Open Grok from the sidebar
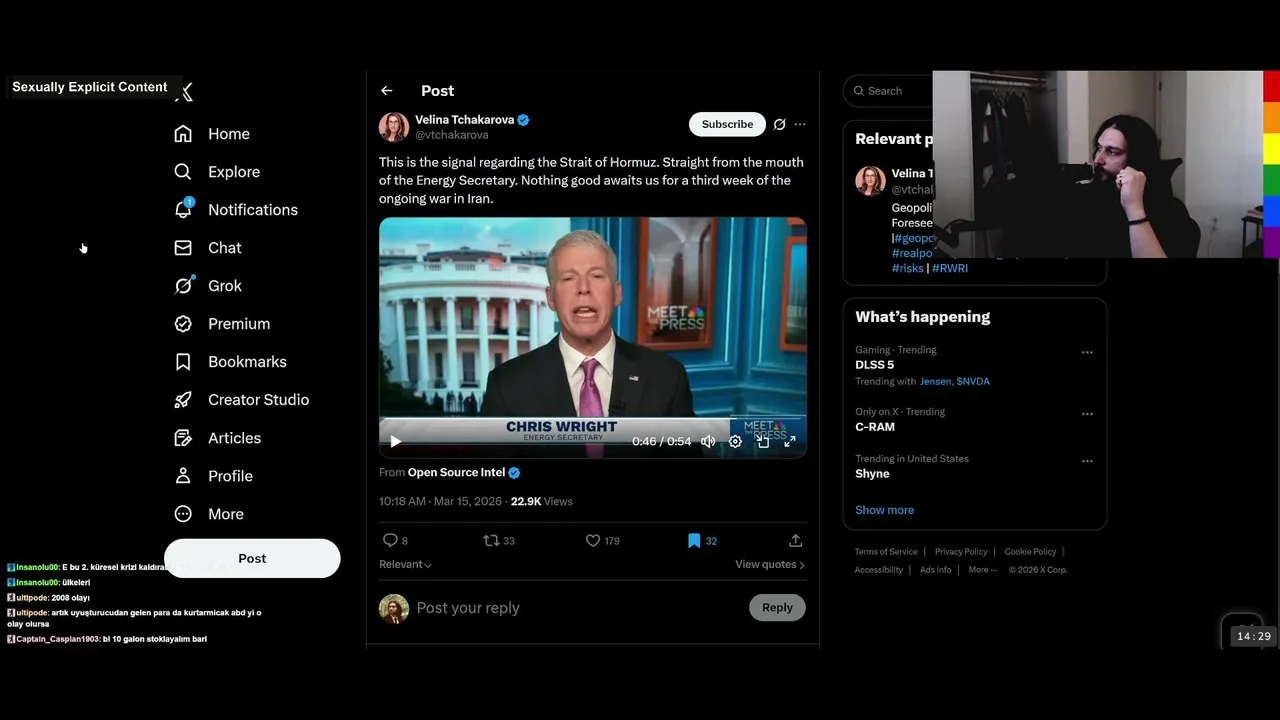 click(x=208, y=286)
